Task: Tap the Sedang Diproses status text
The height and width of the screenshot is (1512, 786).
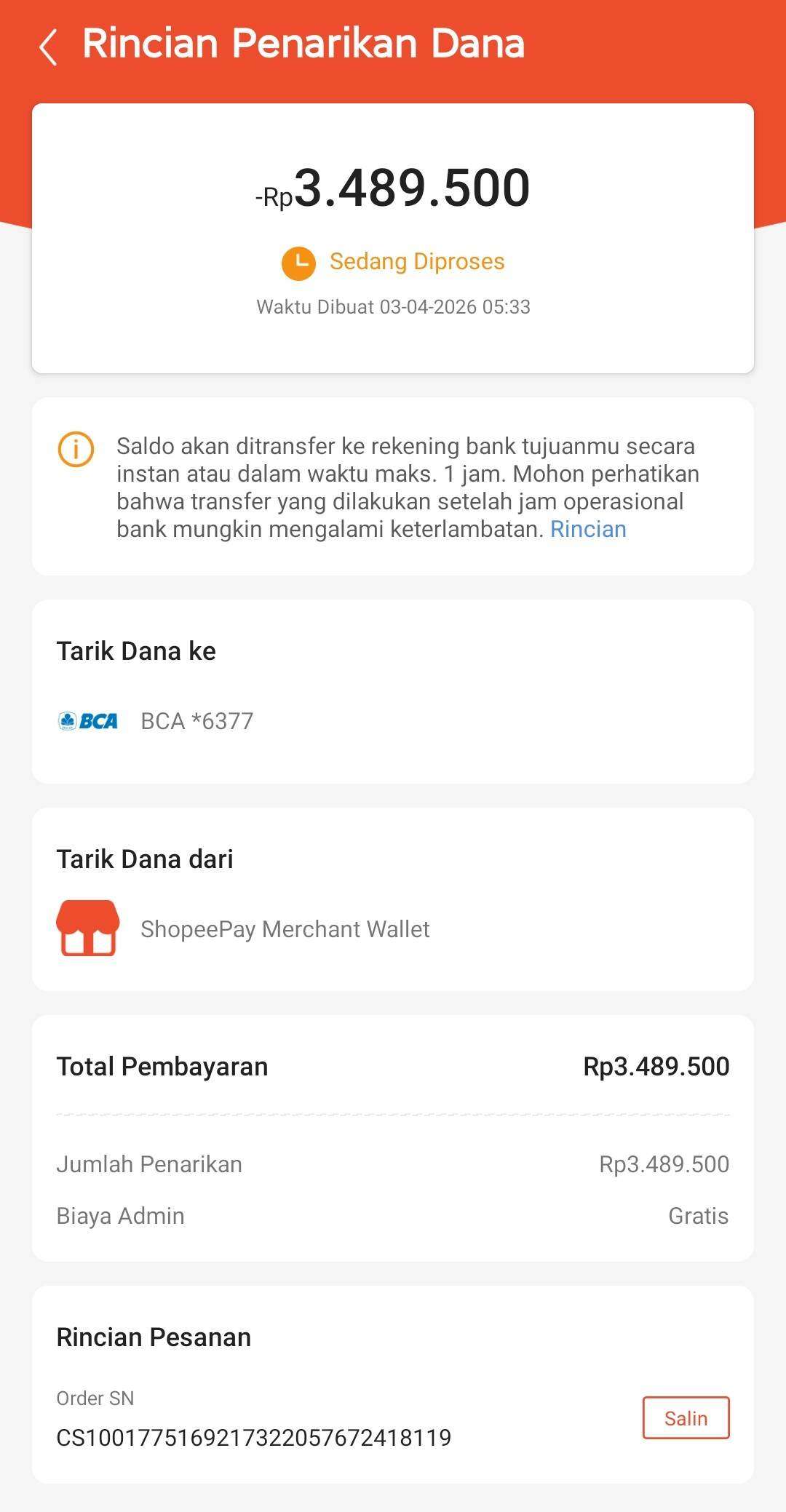Action: (x=417, y=261)
